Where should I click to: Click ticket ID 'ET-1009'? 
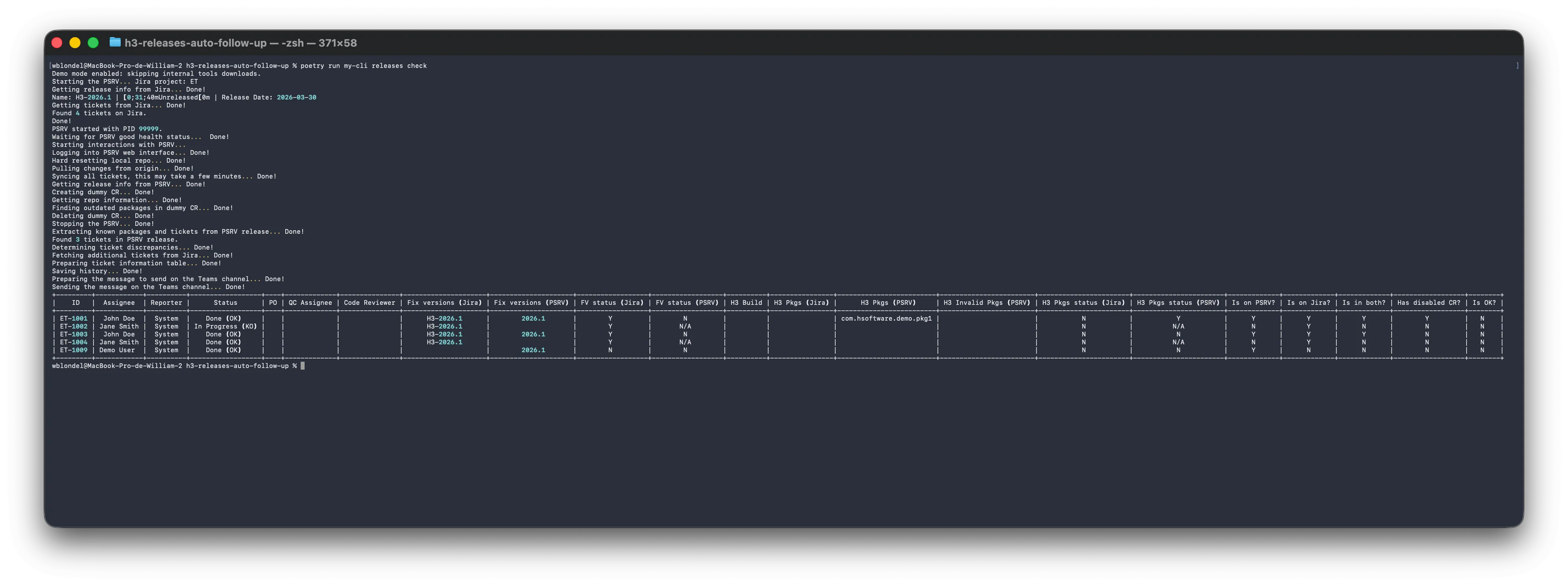(74, 350)
